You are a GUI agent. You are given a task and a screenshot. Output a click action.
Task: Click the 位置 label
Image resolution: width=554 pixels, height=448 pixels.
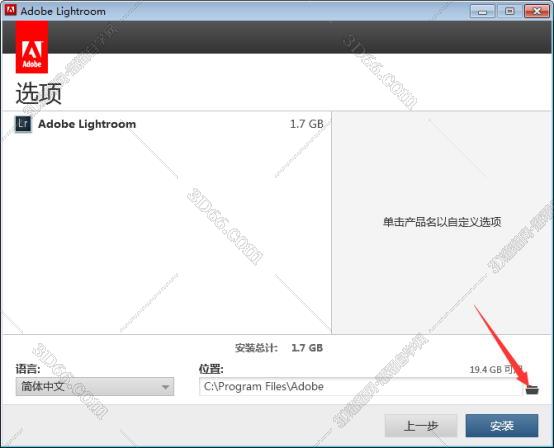[211, 369]
